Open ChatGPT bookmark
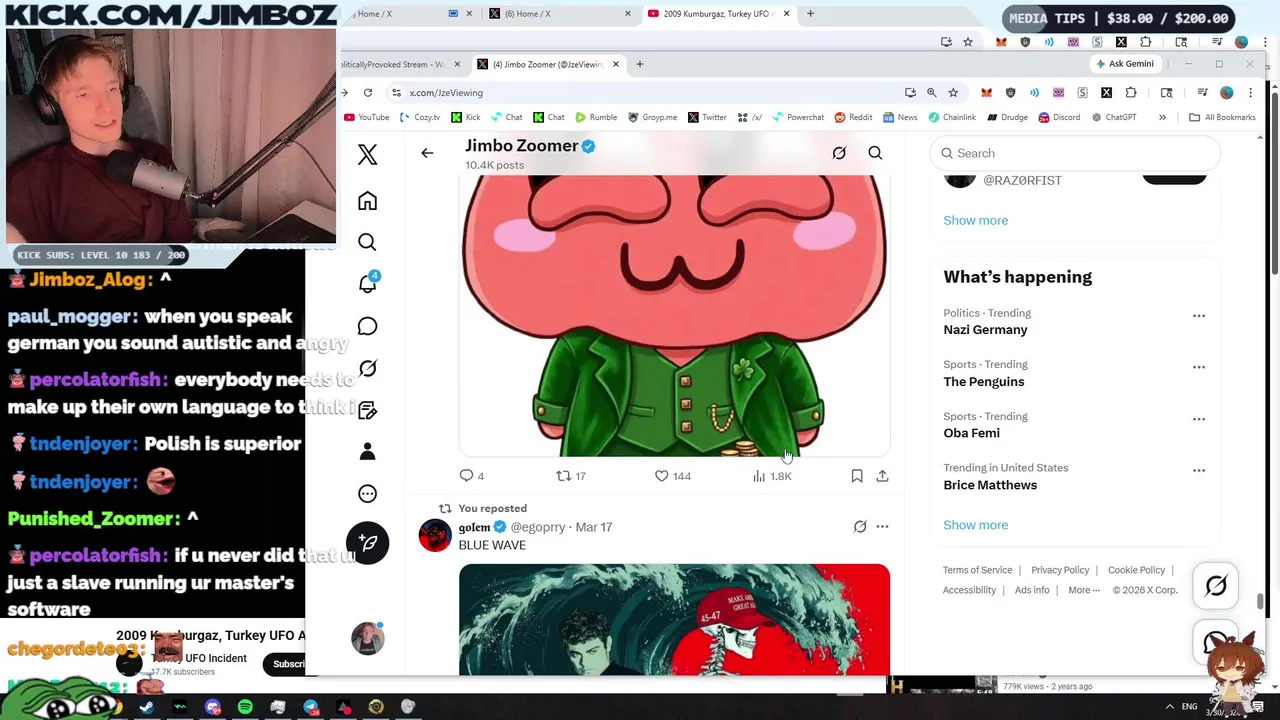This screenshot has height=720, width=1280. tap(1115, 117)
